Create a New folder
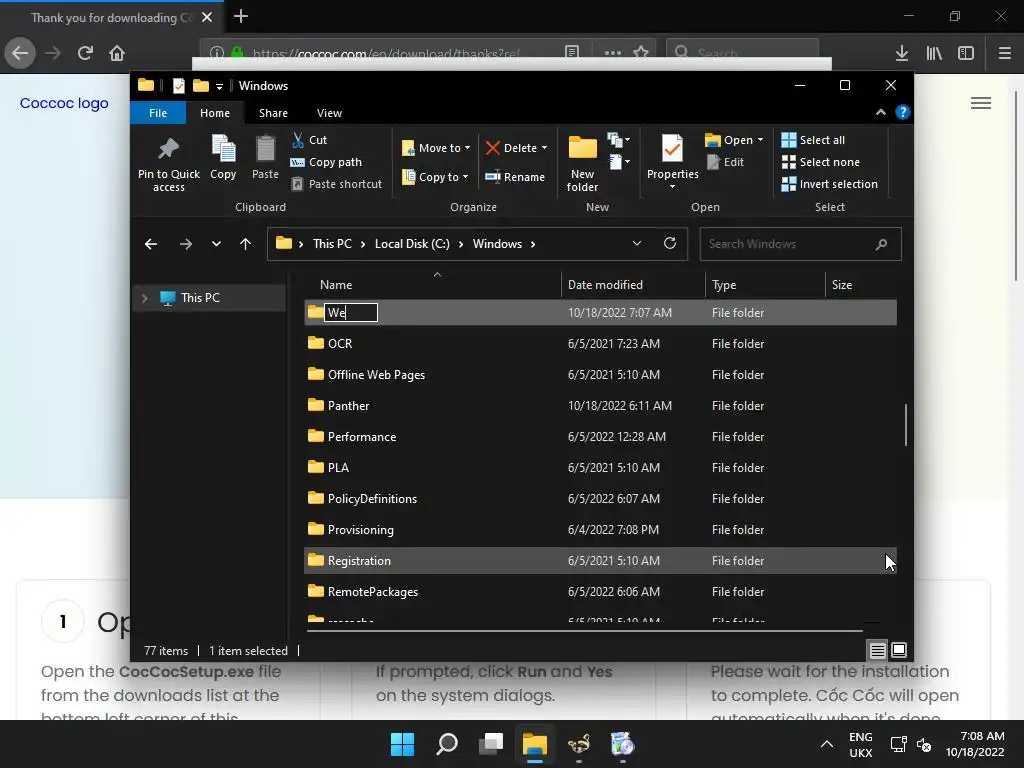Viewport: 1024px width, 768px height. click(582, 163)
